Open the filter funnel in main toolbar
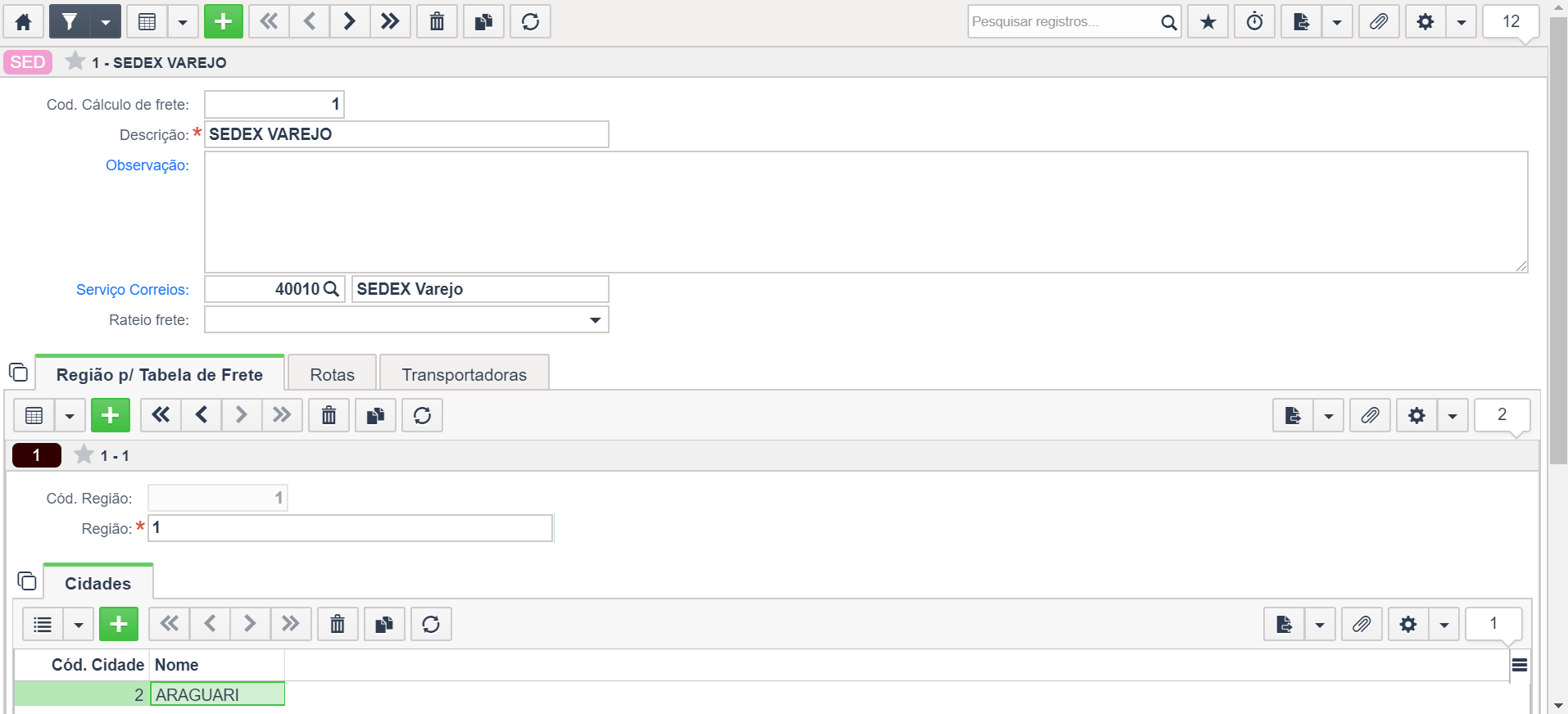Image resolution: width=1568 pixels, height=714 pixels. tap(70, 21)
